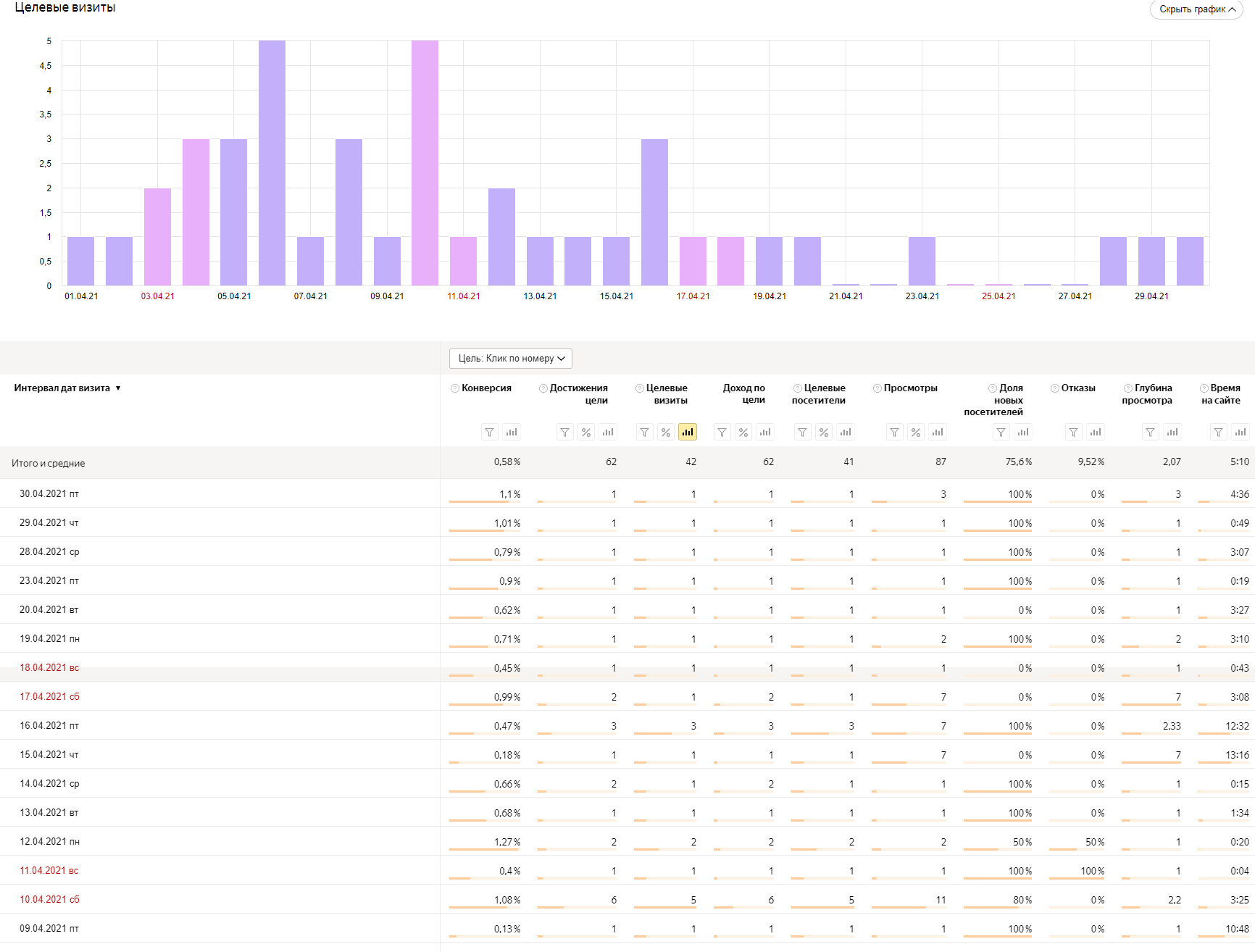This screenshot has height=952, width=1255.
Task: Click the 30.04.2021 пт row date
Action: click(x=49, y=493)
